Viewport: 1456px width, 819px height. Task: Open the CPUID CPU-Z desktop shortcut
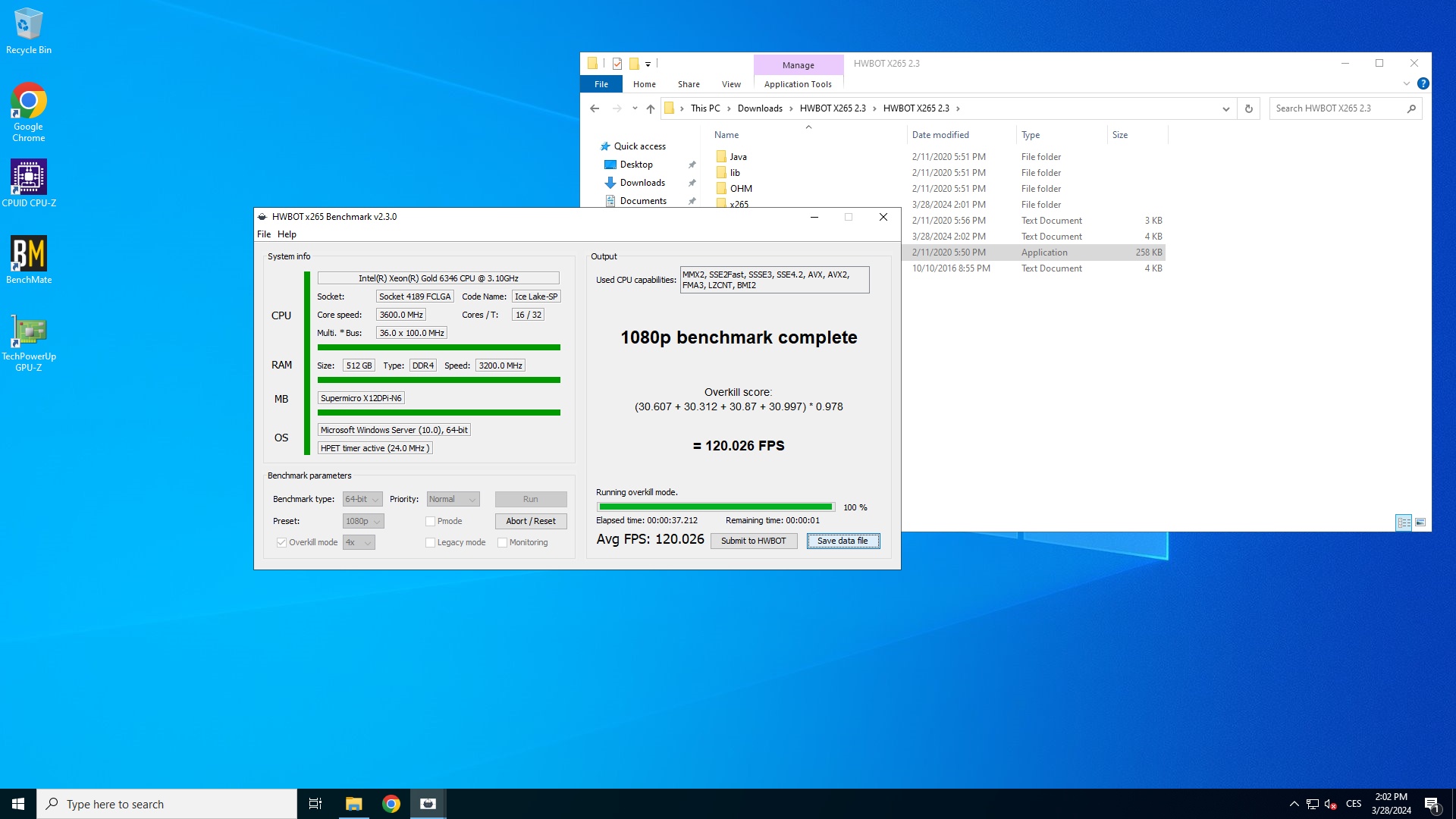29,183
